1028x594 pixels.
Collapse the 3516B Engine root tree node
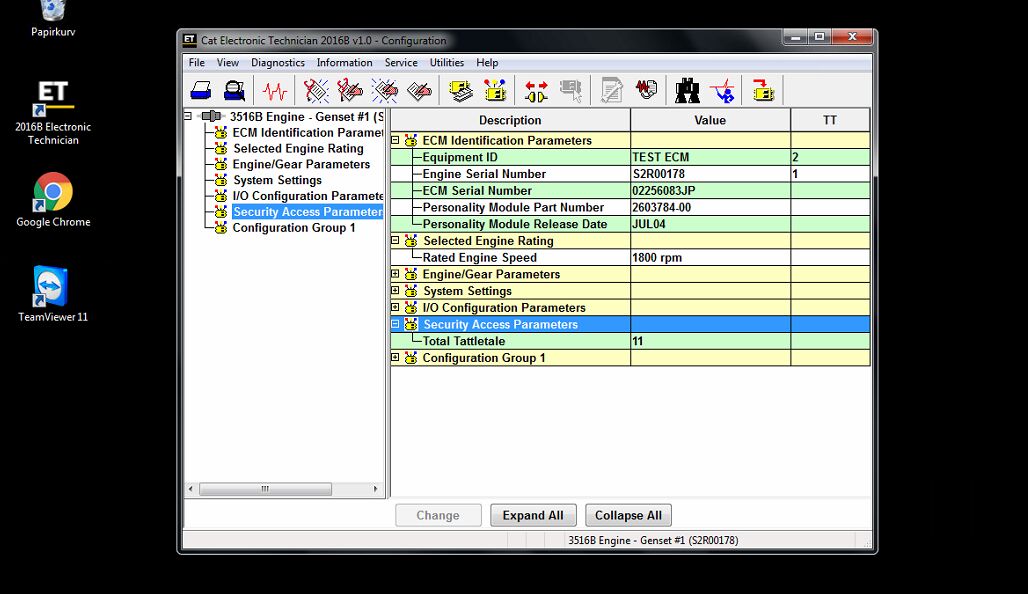[188, 116]
